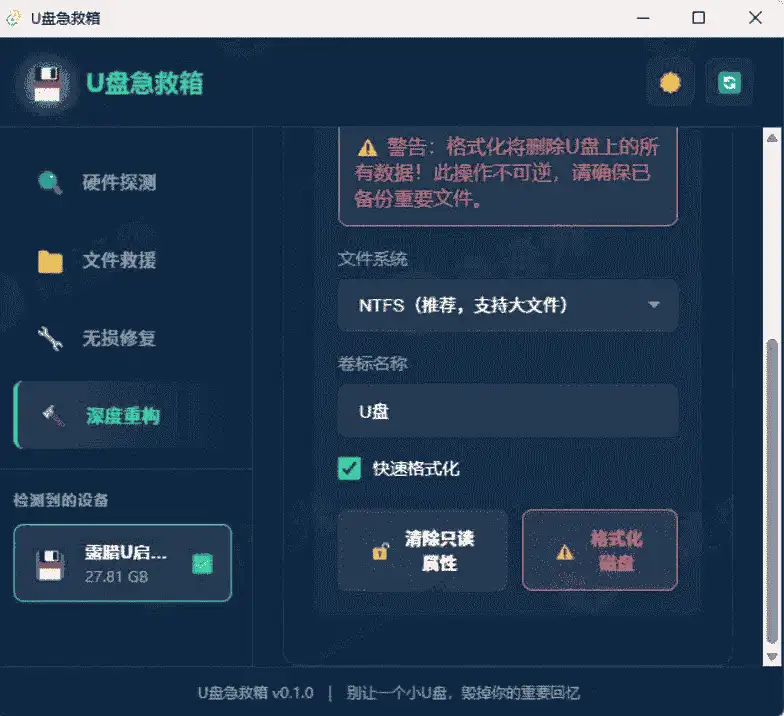The width and height of the screenshot is (784, 716).
Task: Click the dropdown arrow in file system box
Action: click(654, 304)
